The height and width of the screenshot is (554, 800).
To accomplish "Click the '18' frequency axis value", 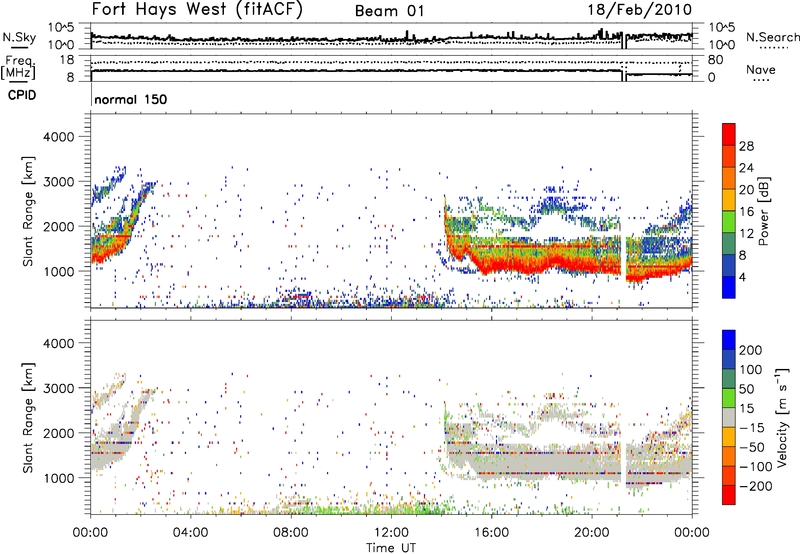I will (x=67, y=60).
